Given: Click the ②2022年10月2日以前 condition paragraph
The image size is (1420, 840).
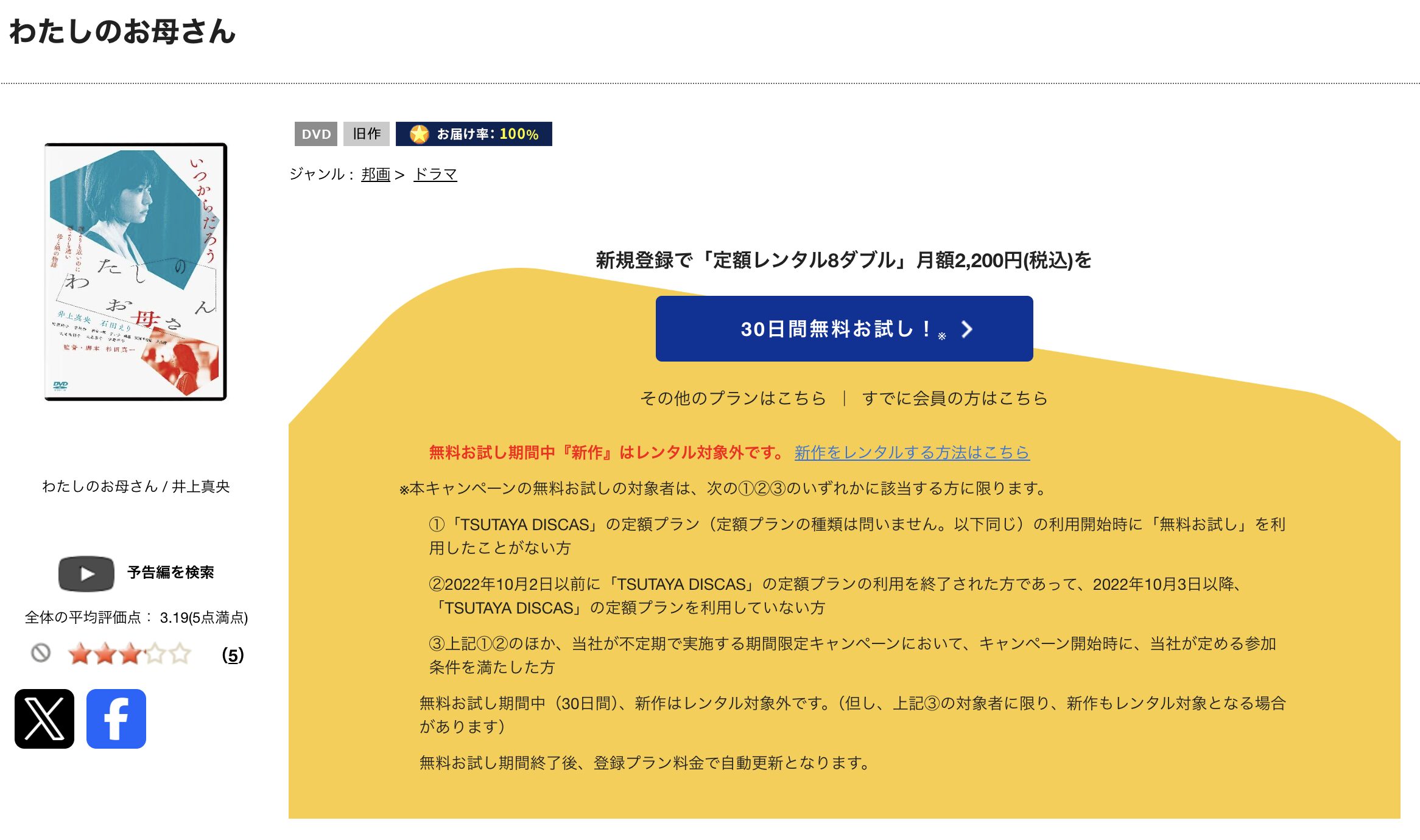Looking at the screenshot, I should tap(835, 596).
